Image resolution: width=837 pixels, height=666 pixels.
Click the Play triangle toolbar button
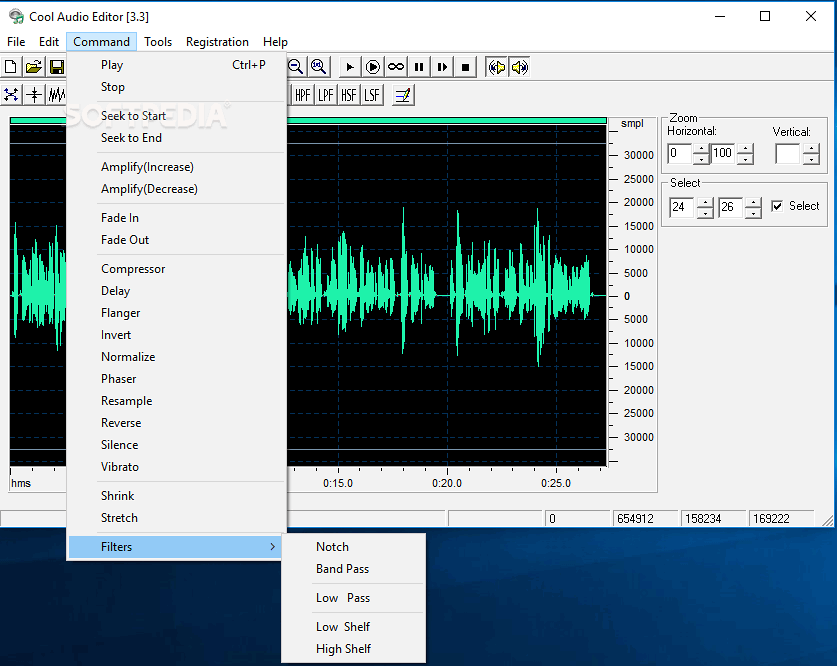click(x=350, y=67)
